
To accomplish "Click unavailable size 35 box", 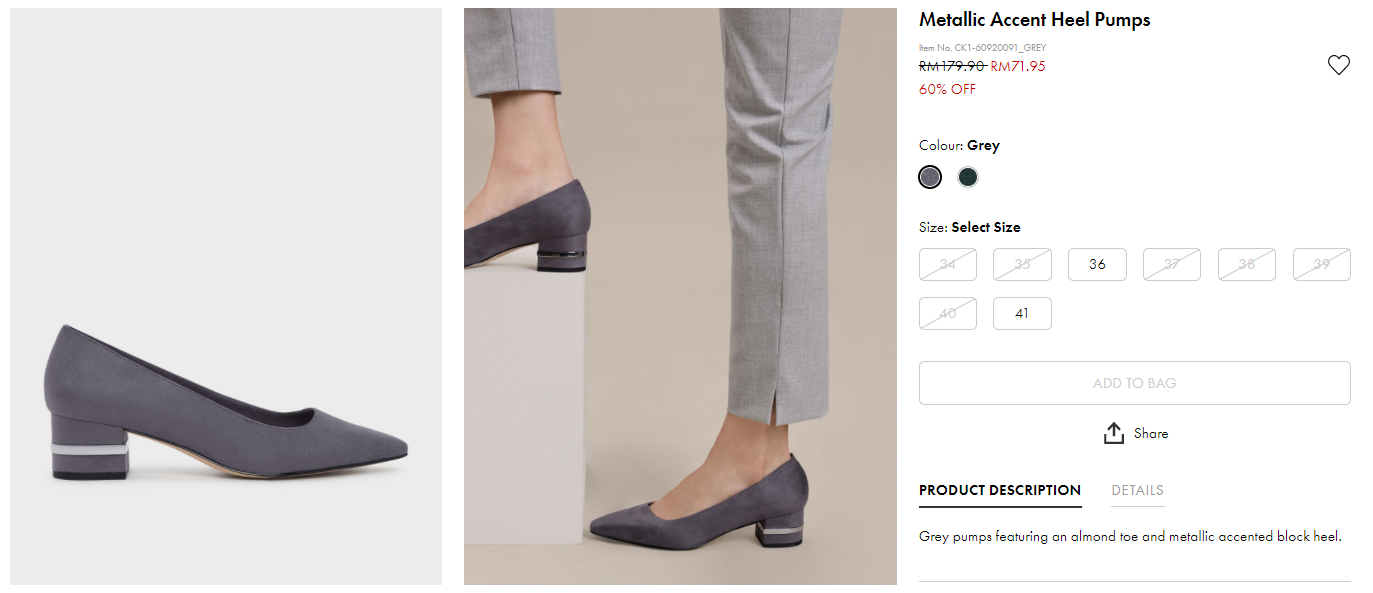I will (1022, 265).
